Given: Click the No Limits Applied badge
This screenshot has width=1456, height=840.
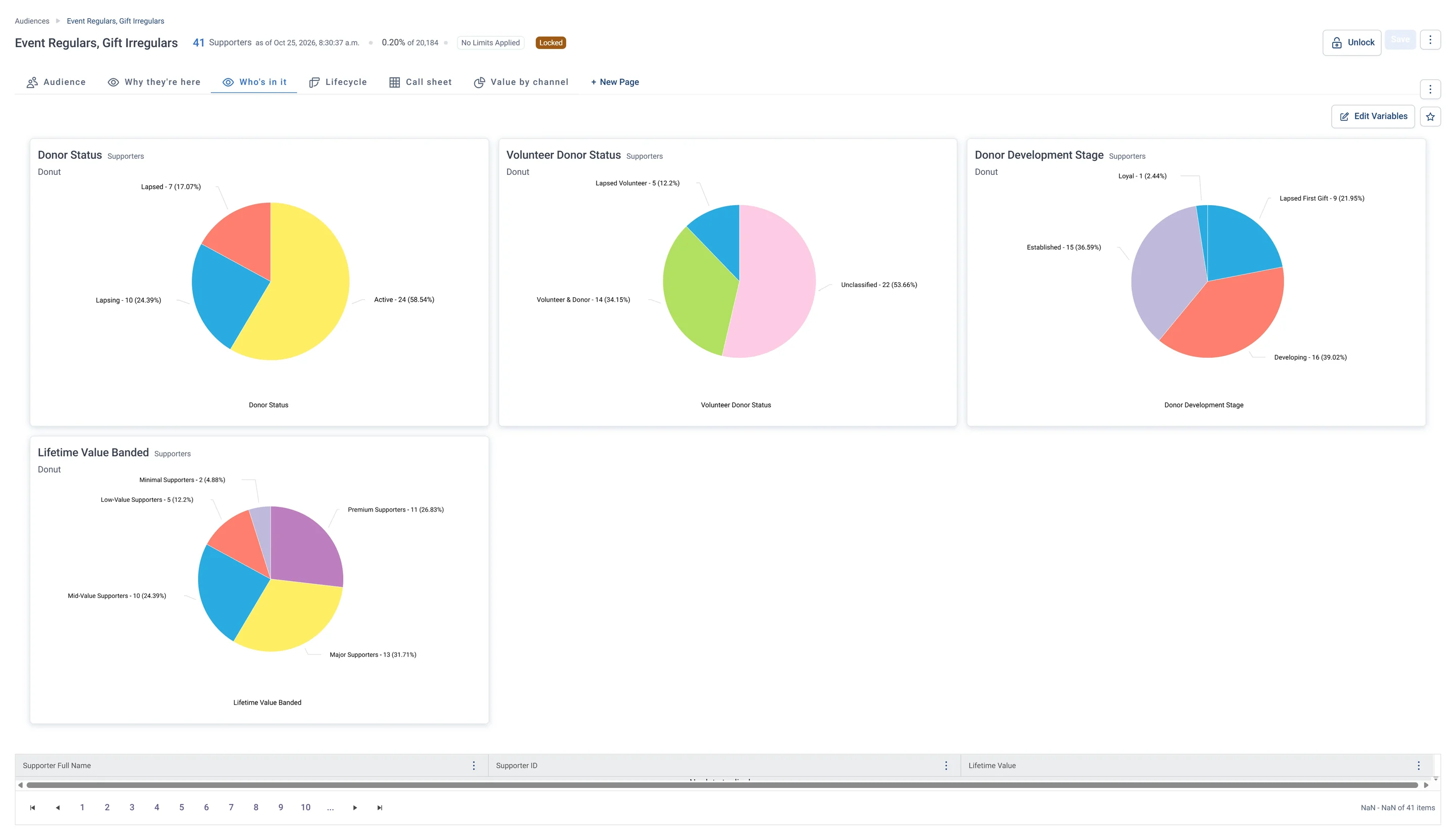Looking at the screenshot, I should click(490, 42).
